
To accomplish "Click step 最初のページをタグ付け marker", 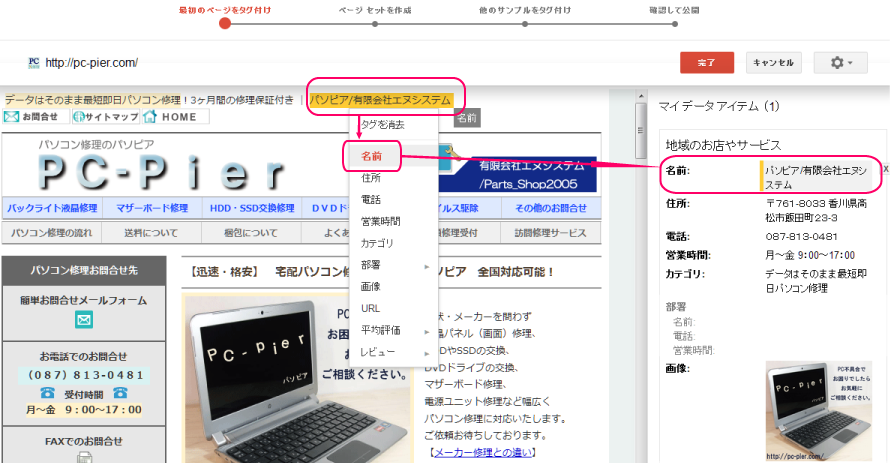I will tap(225, 24).
